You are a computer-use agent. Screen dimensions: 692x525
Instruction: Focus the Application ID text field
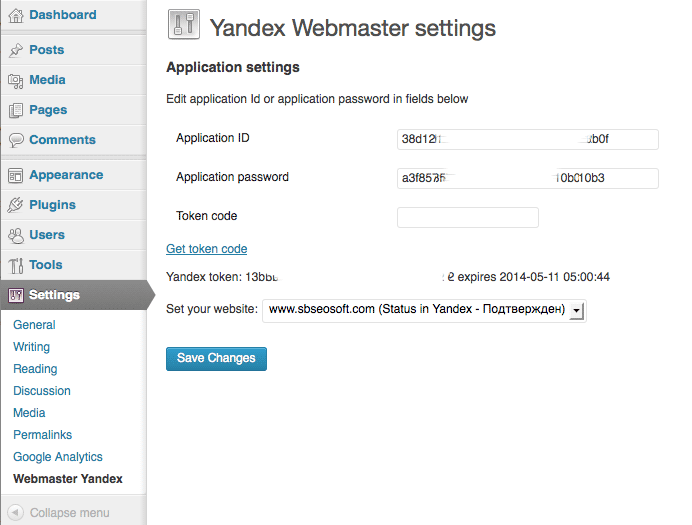click(527, 139)
